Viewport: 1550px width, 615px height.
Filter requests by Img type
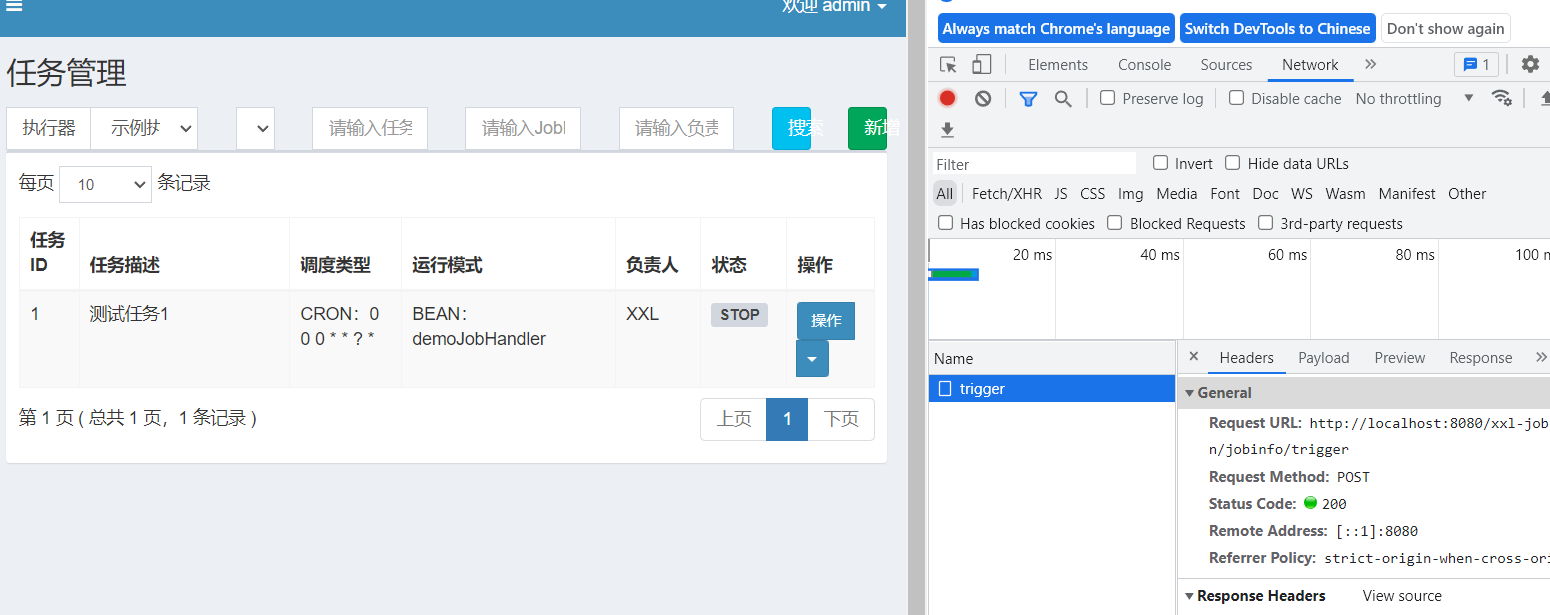(1130, 193)
